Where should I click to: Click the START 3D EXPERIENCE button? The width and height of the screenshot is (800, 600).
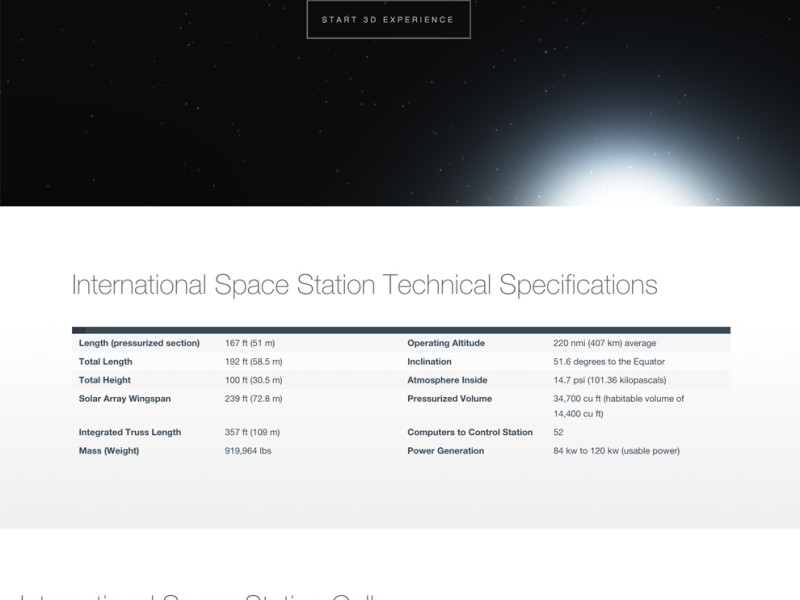pyautogui.click(x=388, y=19)
